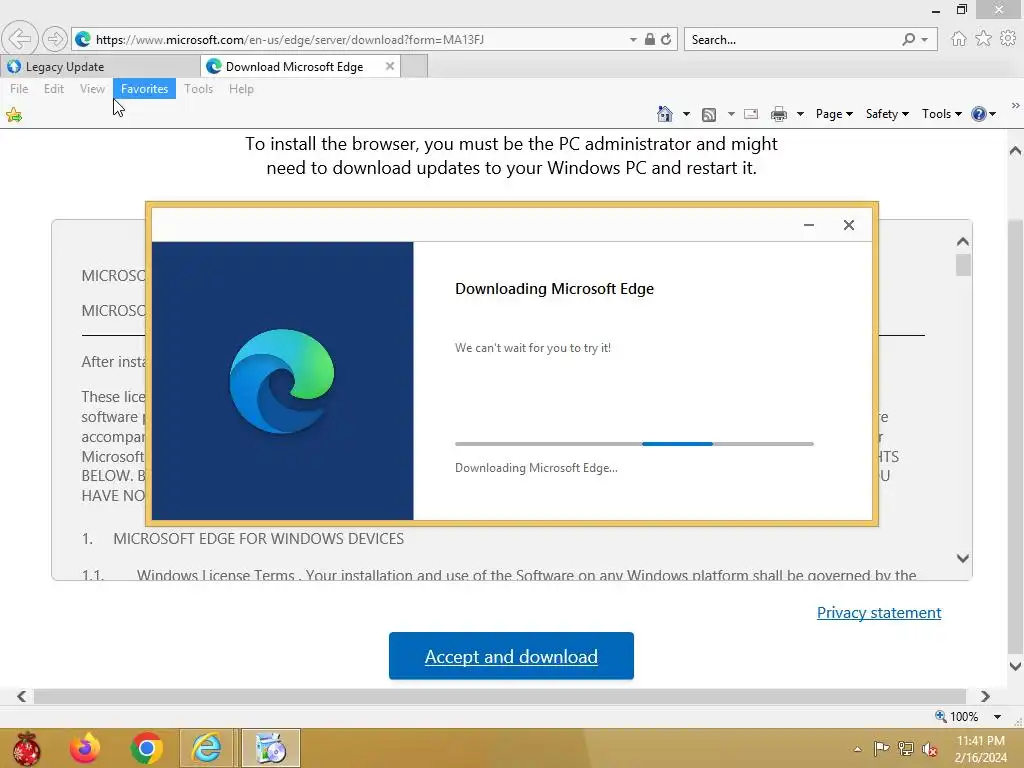1024x768 pixels.
Task: Click the 100% zoom level button
Action: [957, 716]
